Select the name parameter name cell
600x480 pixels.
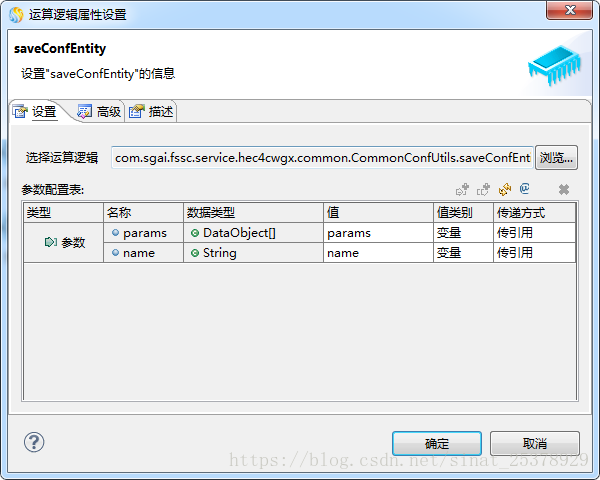[x=143, y=253]
